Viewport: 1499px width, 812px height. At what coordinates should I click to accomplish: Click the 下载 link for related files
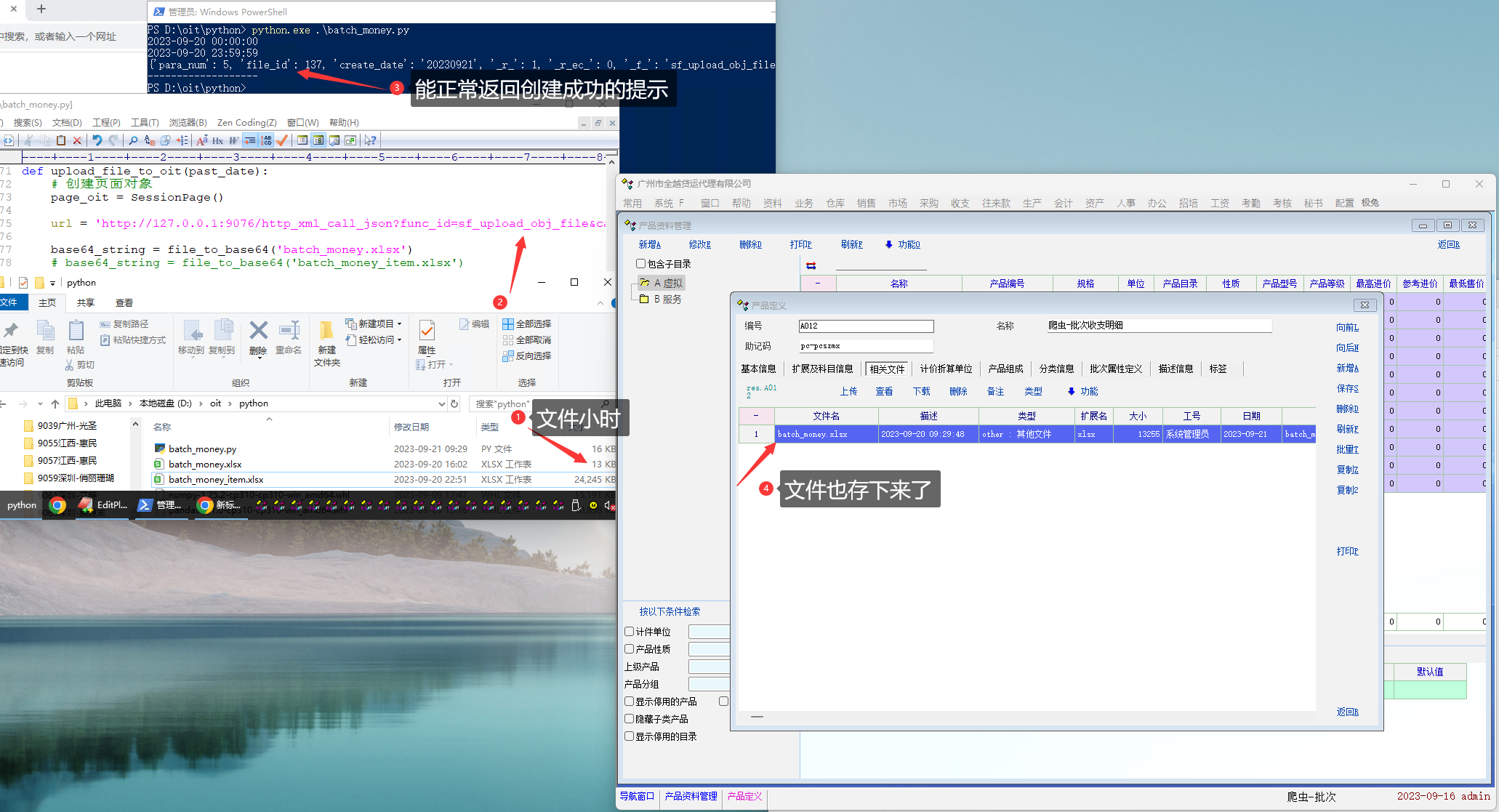pyautogui.click(x=921, y=391)
